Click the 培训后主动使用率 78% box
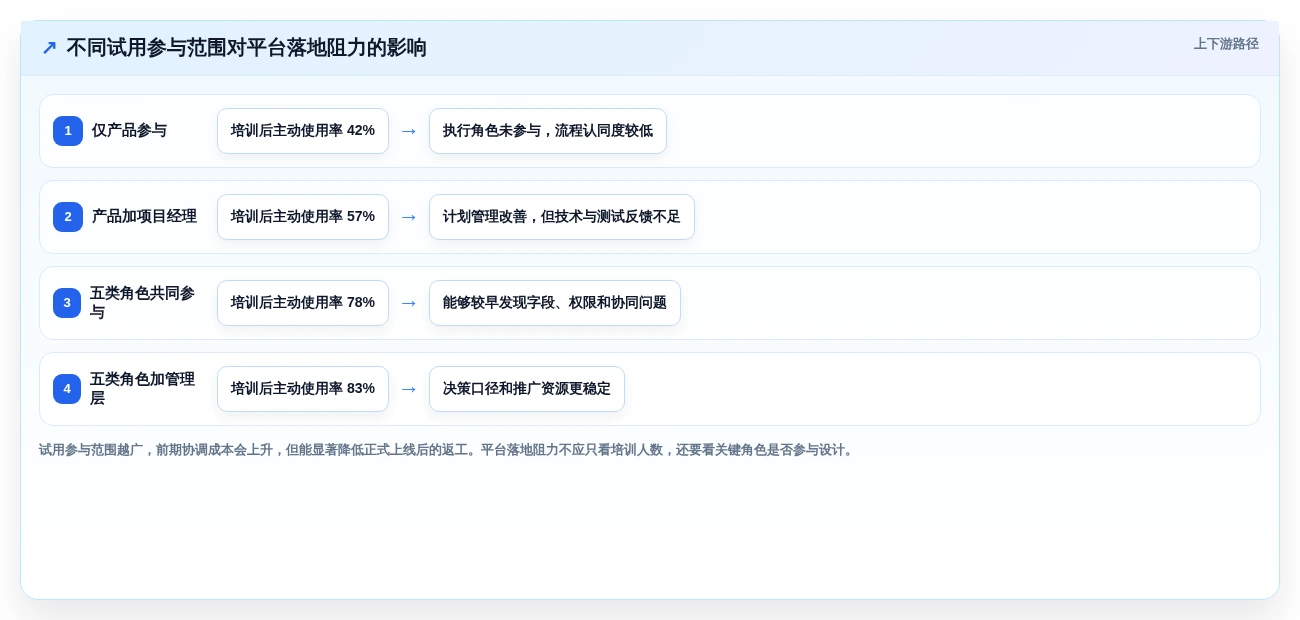Image resolution: width=1300 pixels, height=620 pixels. coord(303,303)
